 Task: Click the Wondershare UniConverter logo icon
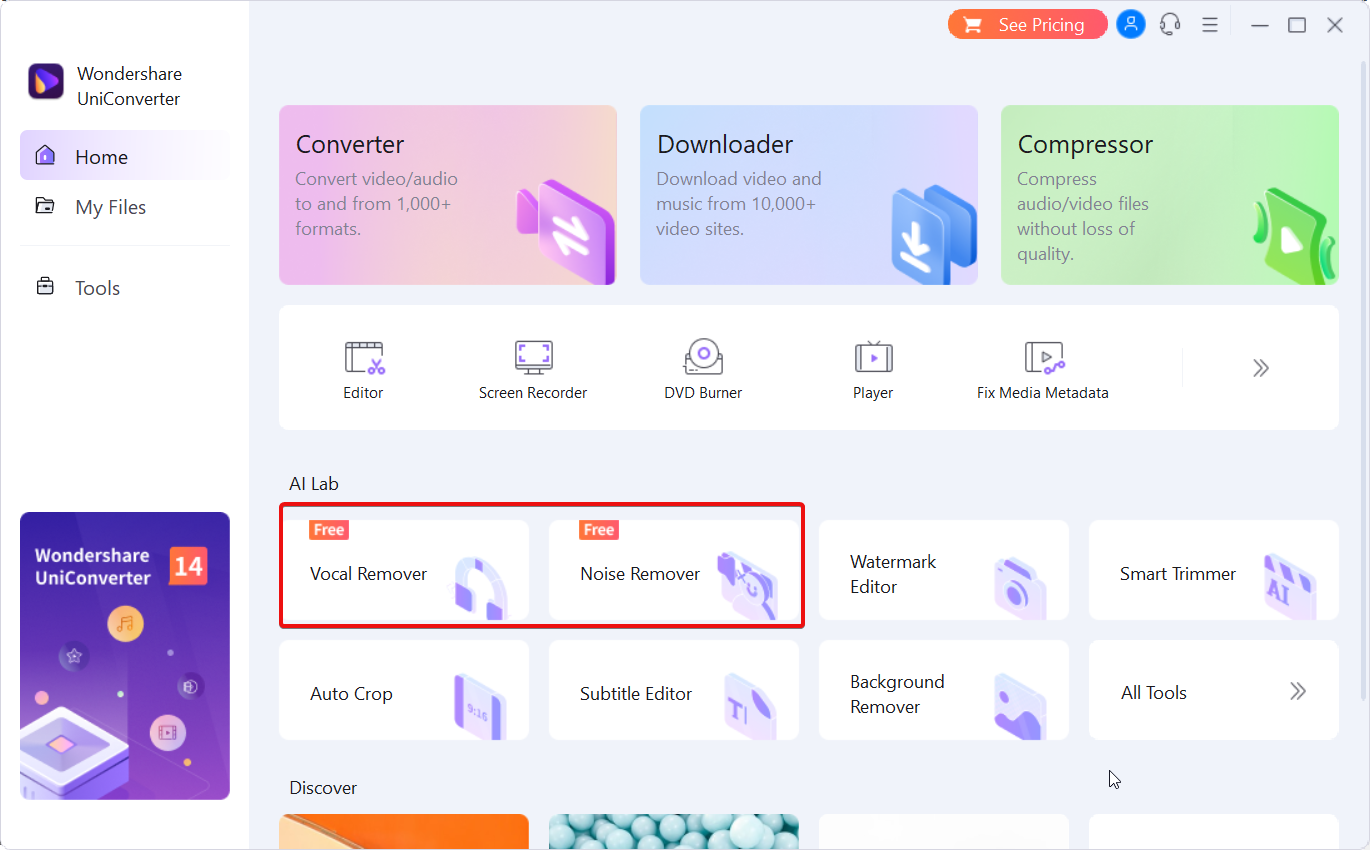(x=46, y=82)
